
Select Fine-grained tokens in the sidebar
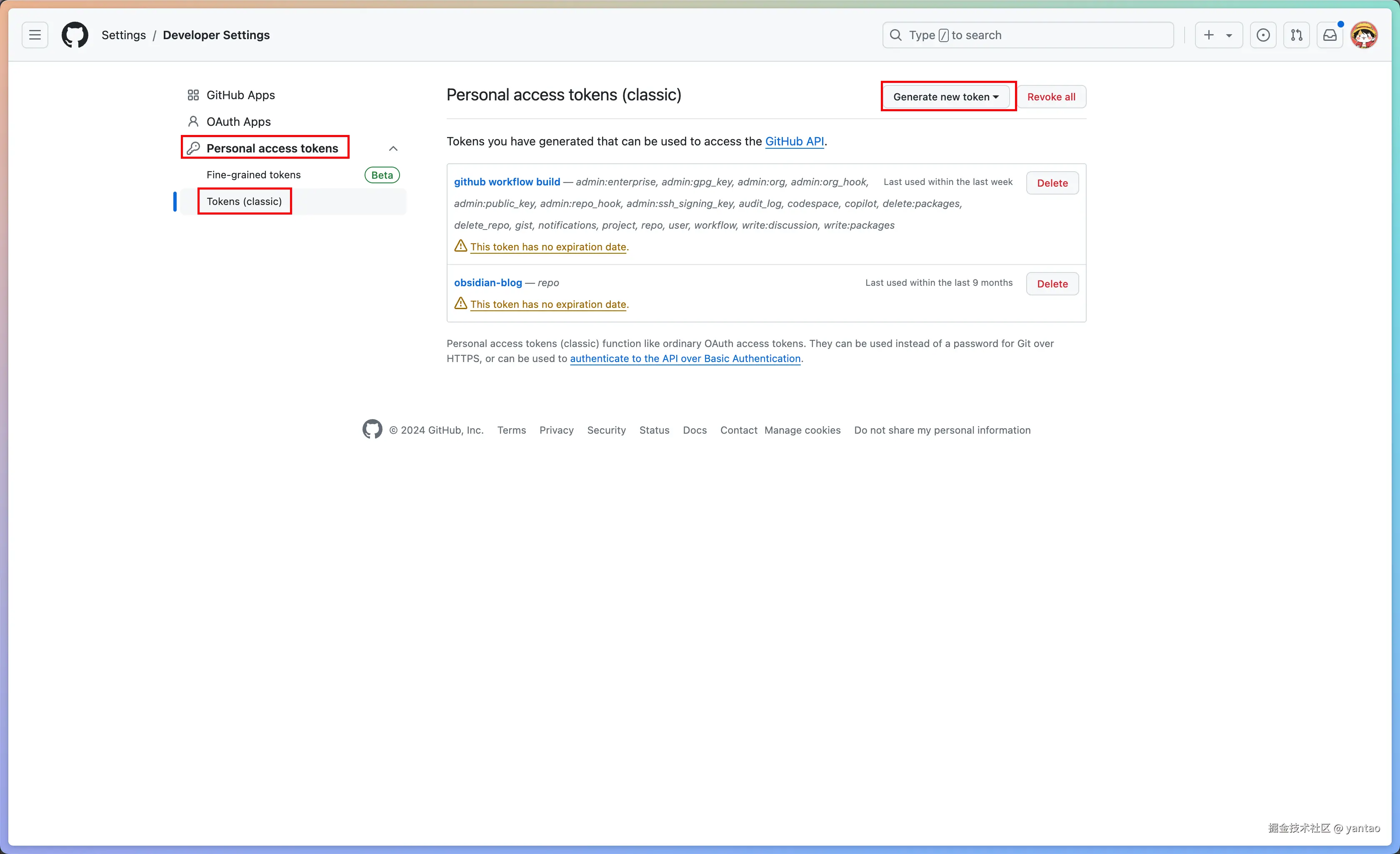point(253,175)
